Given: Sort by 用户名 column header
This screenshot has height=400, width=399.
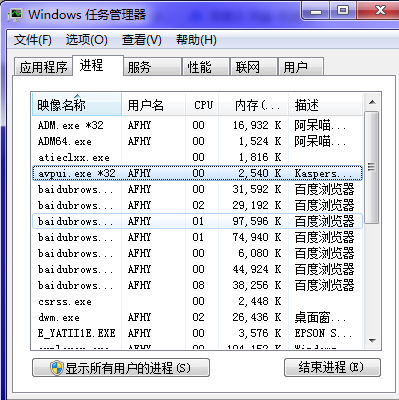Looking at the screenshot, I should pyautogui.click(x=153, y=105).
